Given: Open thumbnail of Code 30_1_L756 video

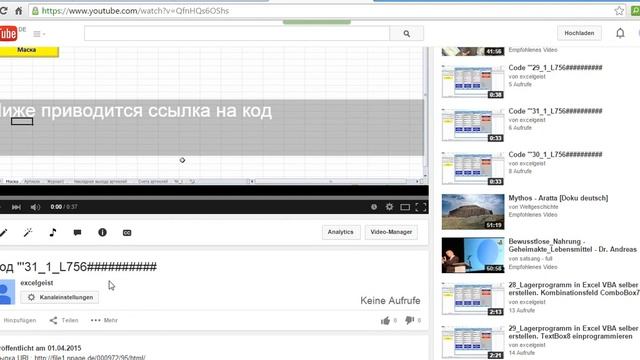Looking at the screenshot, I should tap(473, 168).
